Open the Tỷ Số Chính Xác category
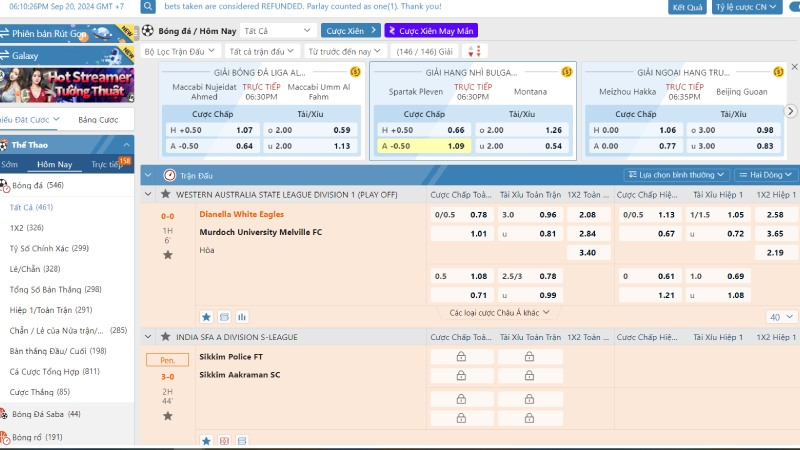Screen dimensions: 800x450 (49, 248)
